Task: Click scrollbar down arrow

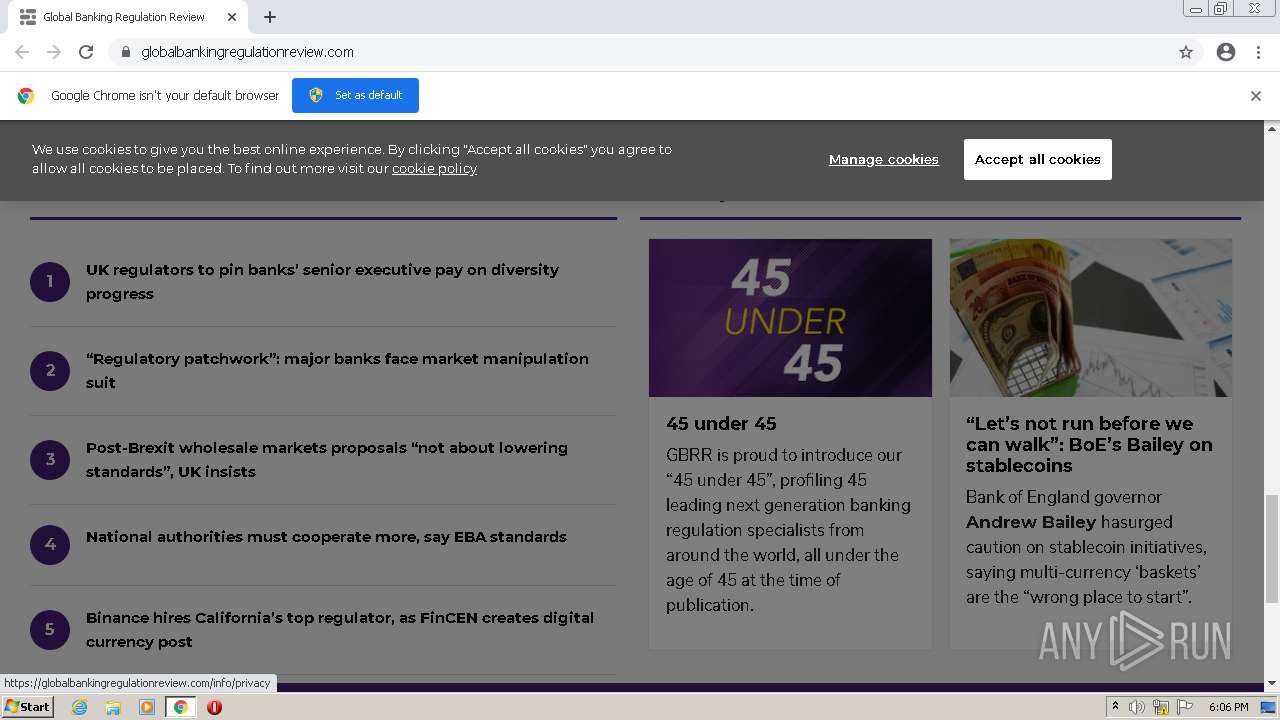Action: click(1272, 684)
